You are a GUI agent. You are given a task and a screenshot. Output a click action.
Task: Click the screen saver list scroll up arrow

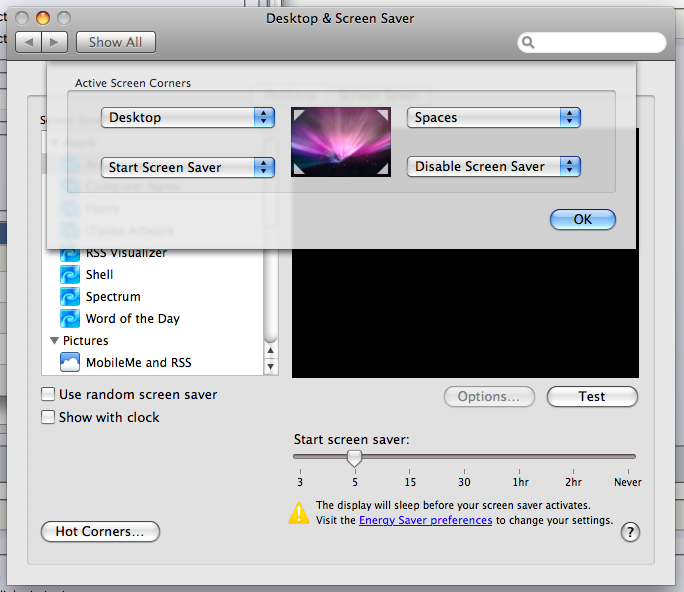click(270, 350)
